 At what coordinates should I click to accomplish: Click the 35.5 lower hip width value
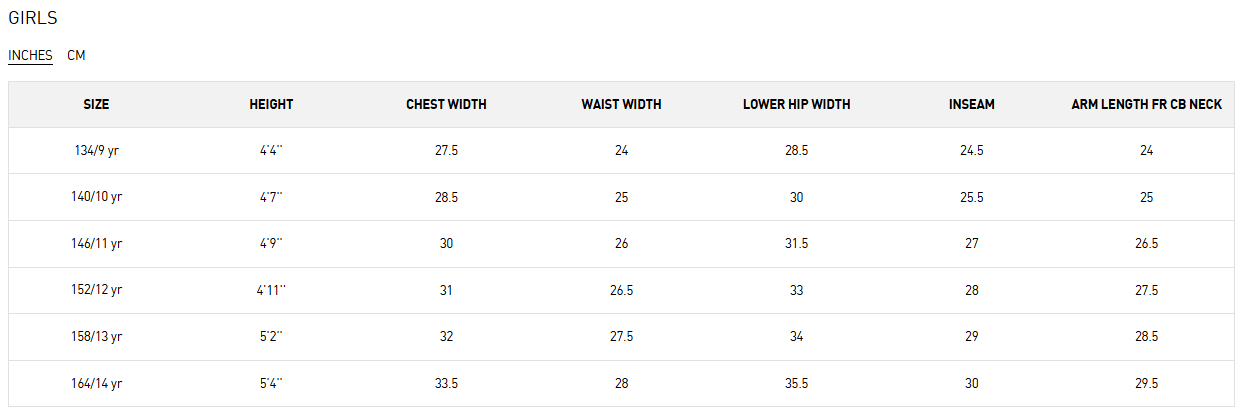tap(796, 384)
